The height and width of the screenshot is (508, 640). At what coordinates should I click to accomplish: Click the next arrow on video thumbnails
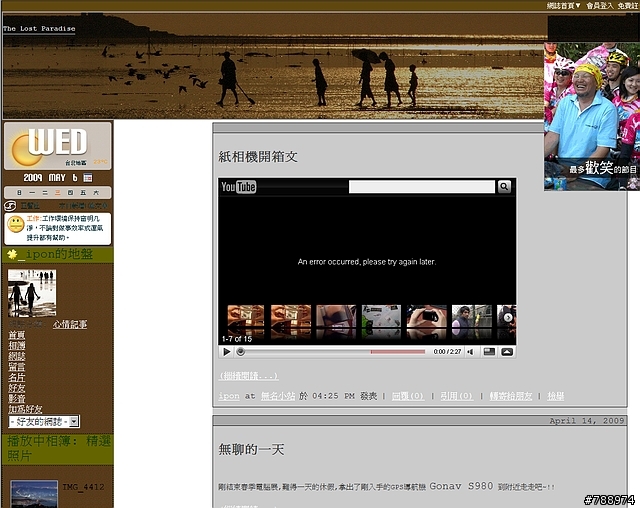(508, 317)
